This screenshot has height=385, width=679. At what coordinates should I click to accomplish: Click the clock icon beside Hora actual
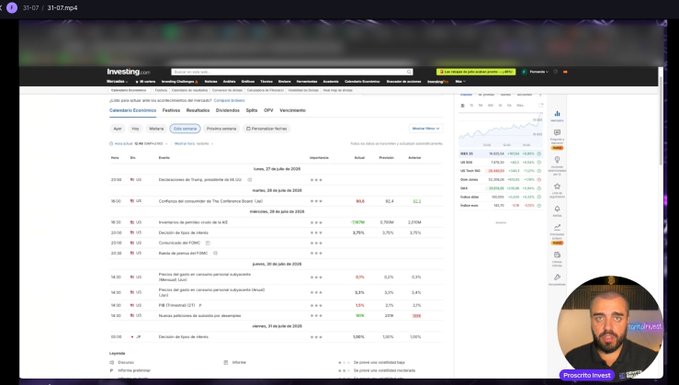[111, 143]
